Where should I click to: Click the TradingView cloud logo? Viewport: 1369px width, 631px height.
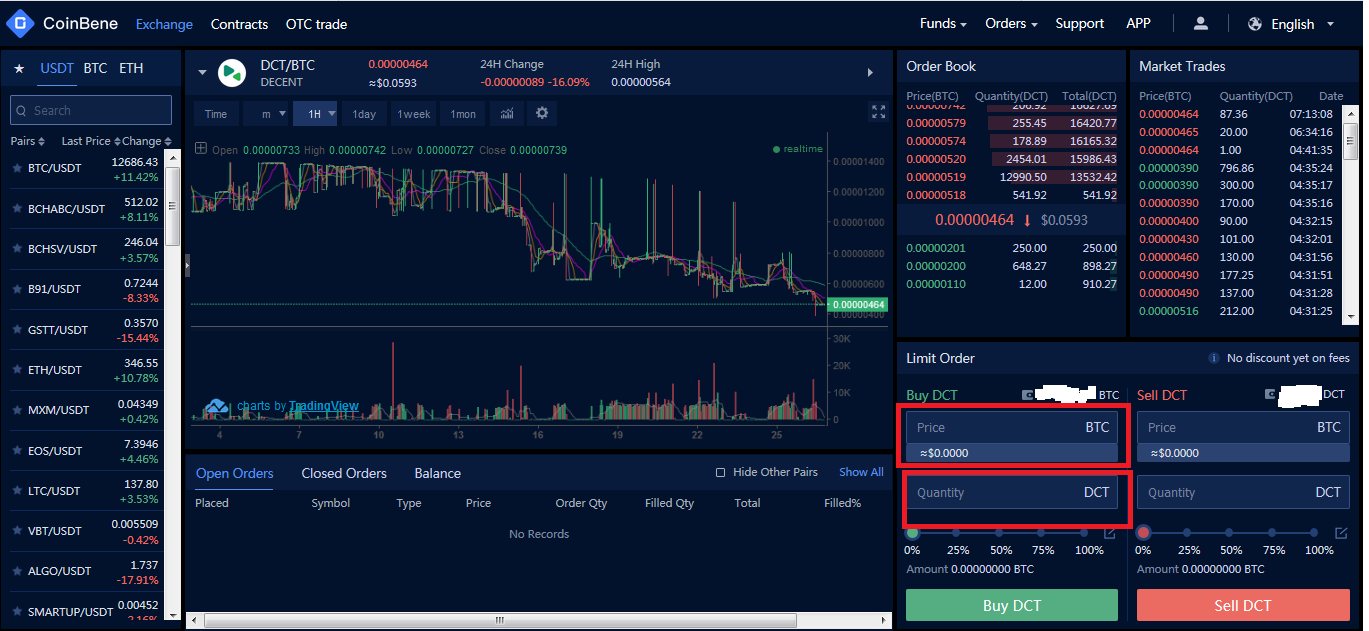point(217,407)
